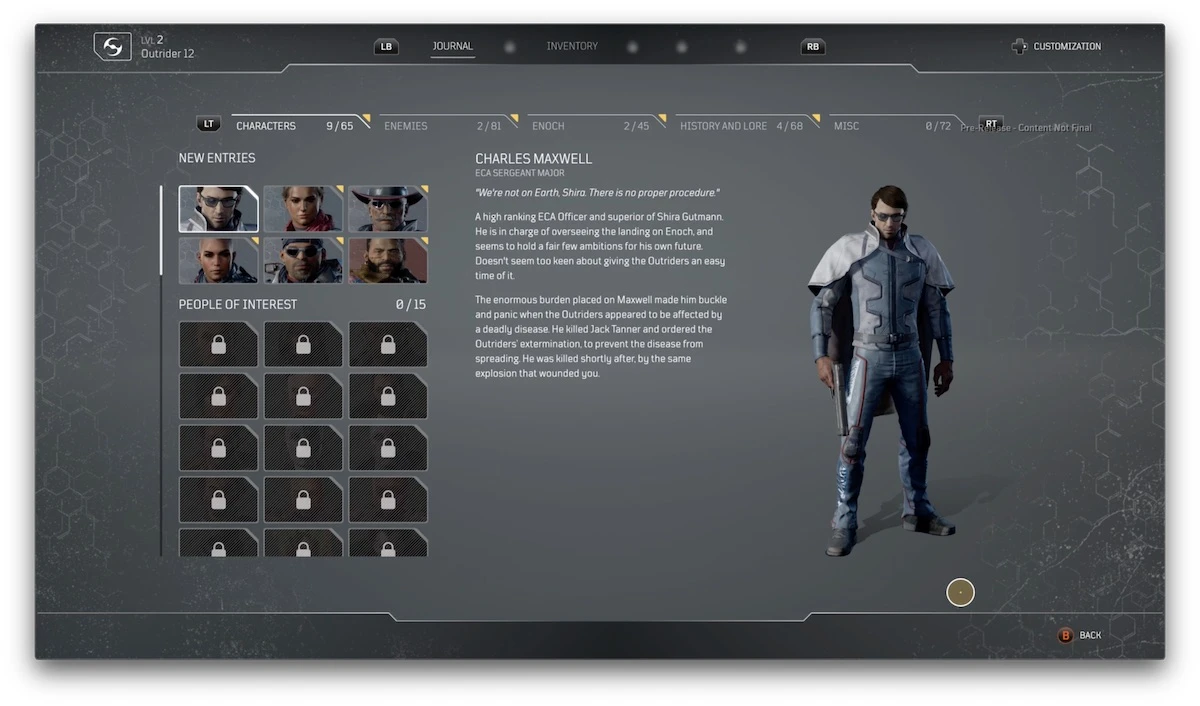The width and height of the screenshot is (1200, 706).
Task: Click the "PEOPLE OF INTEREST" heading
Action: (238, 304)
